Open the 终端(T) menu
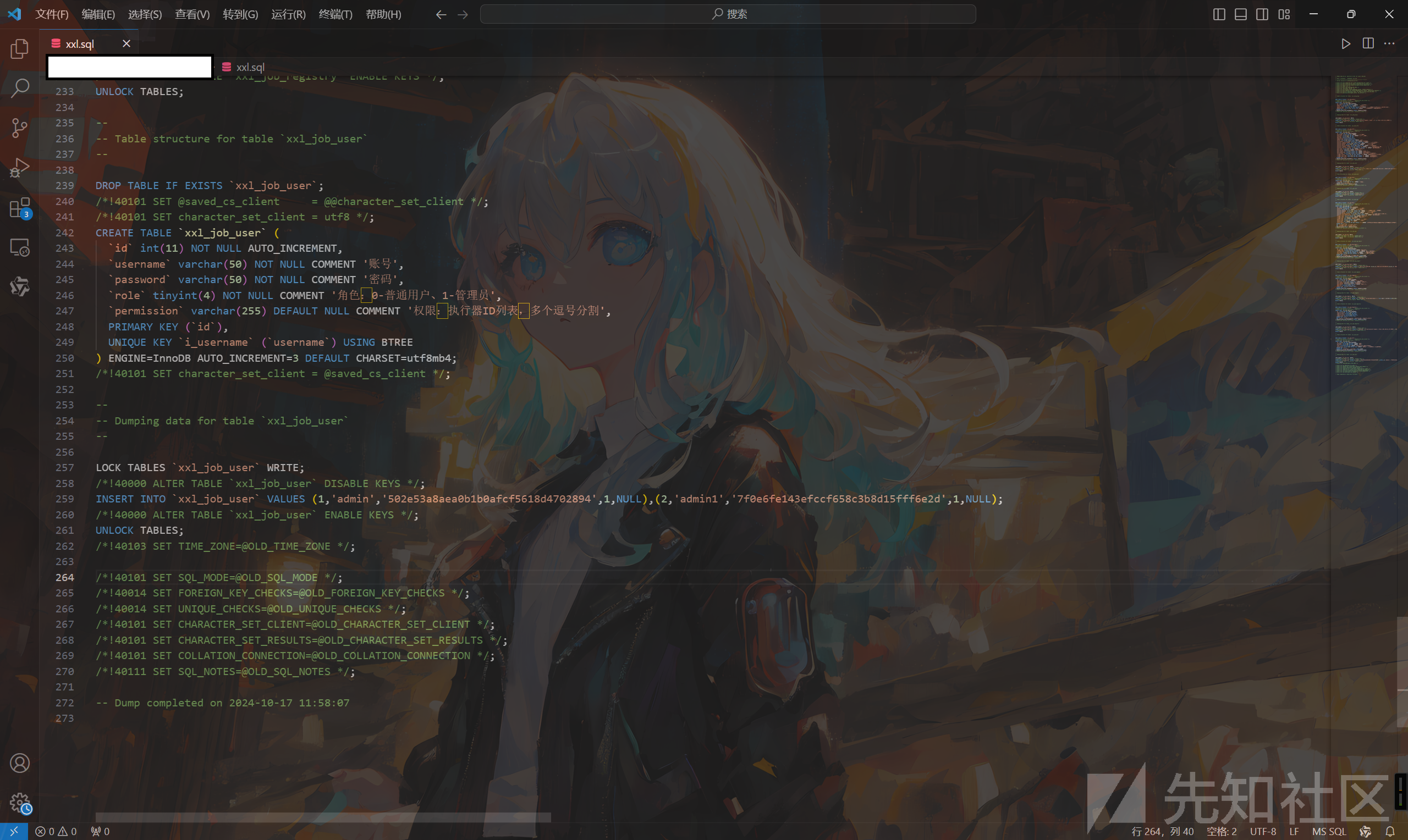This screenshot has height=840, width=1408. coord(335,14)
